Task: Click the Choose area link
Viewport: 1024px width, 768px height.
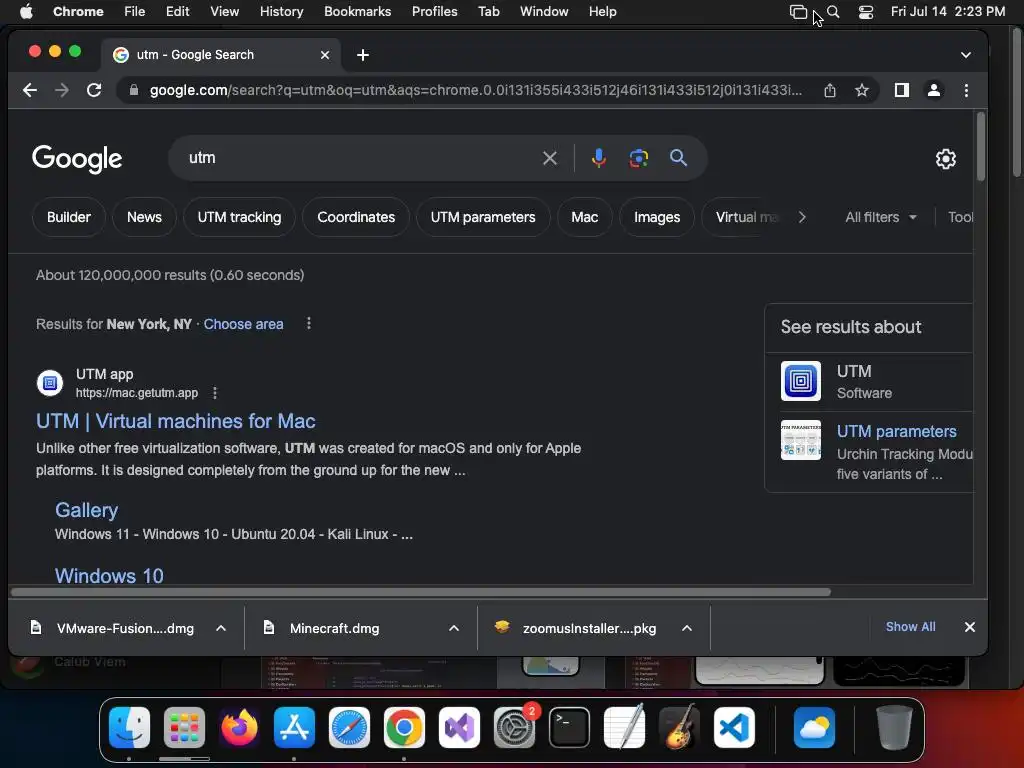Action: click(244, 324)
